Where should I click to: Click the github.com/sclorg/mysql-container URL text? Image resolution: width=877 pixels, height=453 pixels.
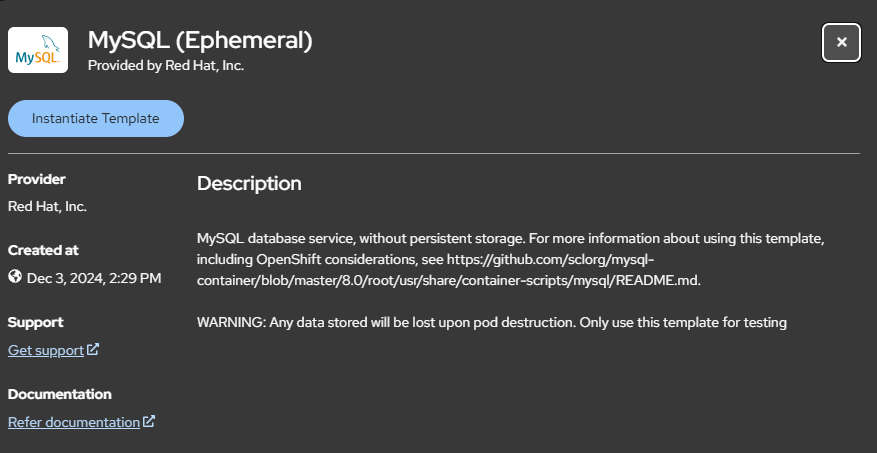[449, 271]
